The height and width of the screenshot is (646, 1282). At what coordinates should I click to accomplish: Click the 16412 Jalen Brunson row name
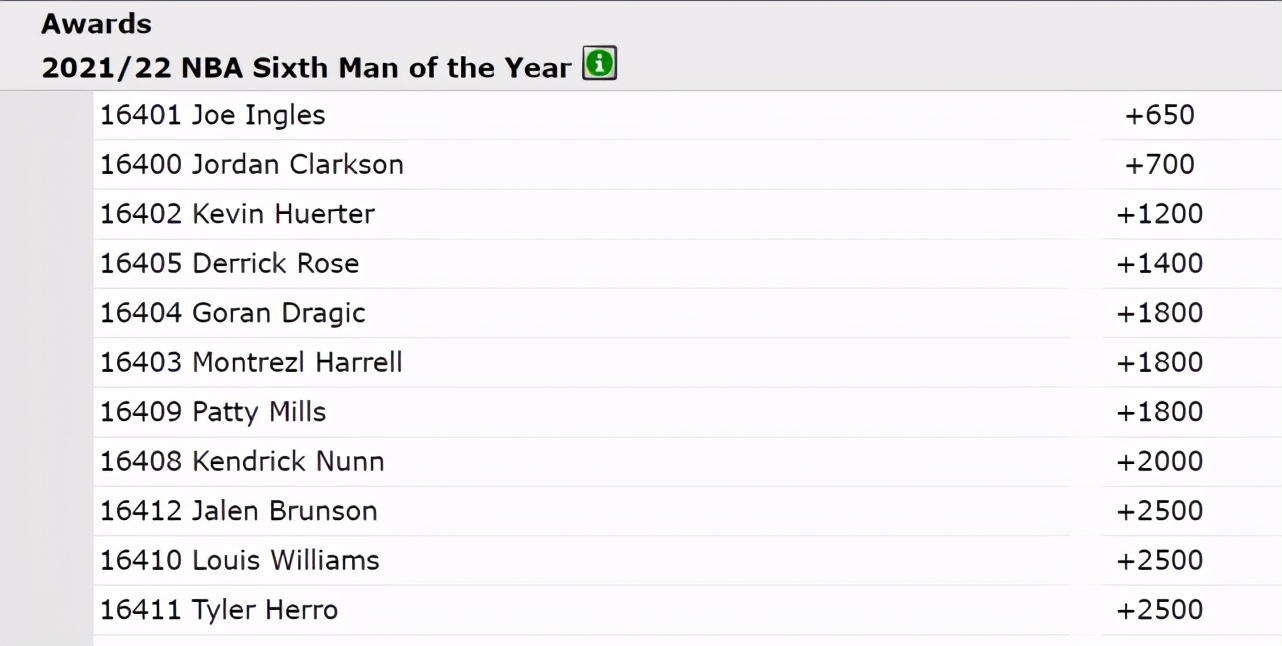pos(239,511)
